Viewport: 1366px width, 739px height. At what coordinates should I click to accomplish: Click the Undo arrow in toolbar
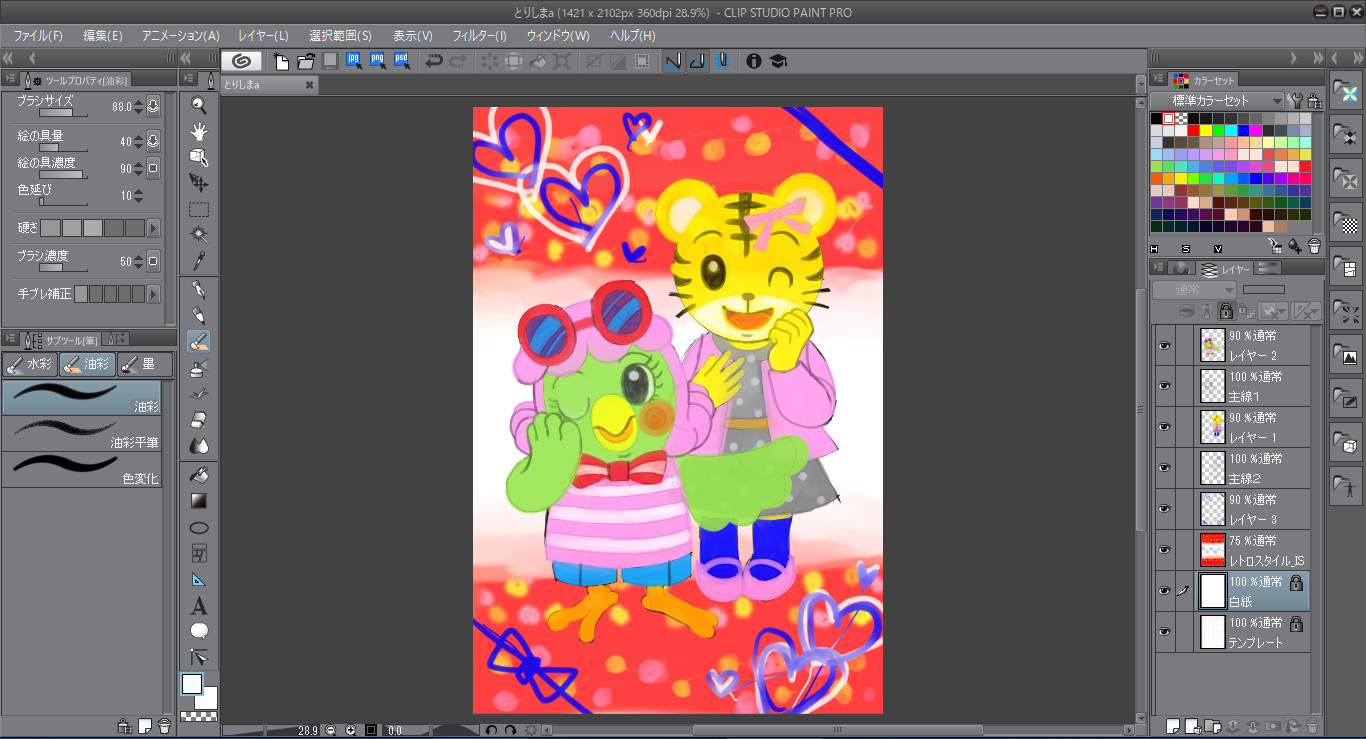(x=433, y=61)
